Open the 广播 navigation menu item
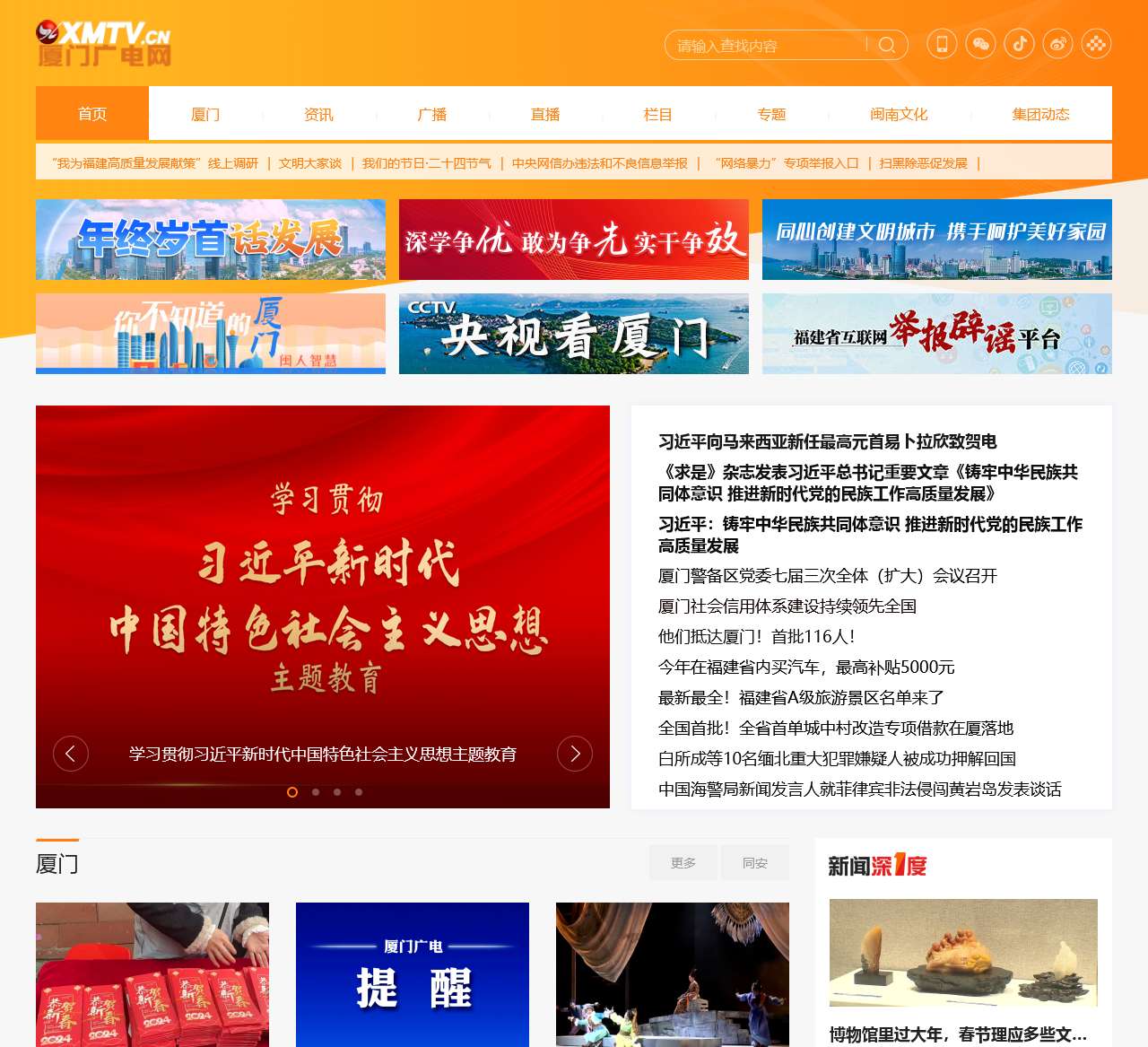The height and width of the screenshot is (1047, 1148). pyautogui.click(x=431, y=114)
